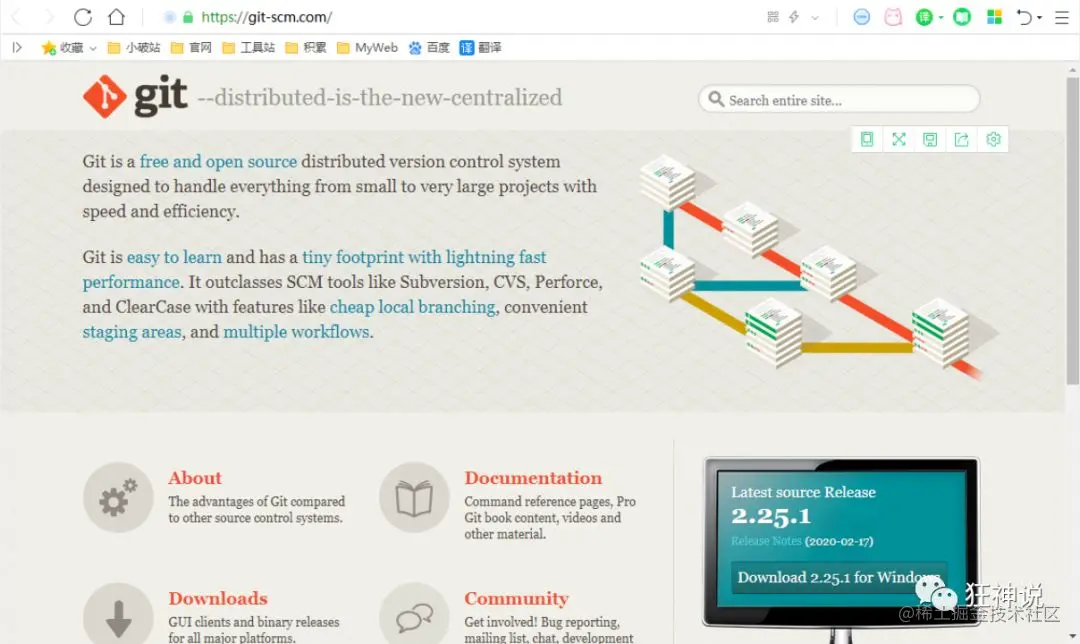1080x644 pixels.
Task: Open the MyWeb bookmark folder
Action: [367, 48]
